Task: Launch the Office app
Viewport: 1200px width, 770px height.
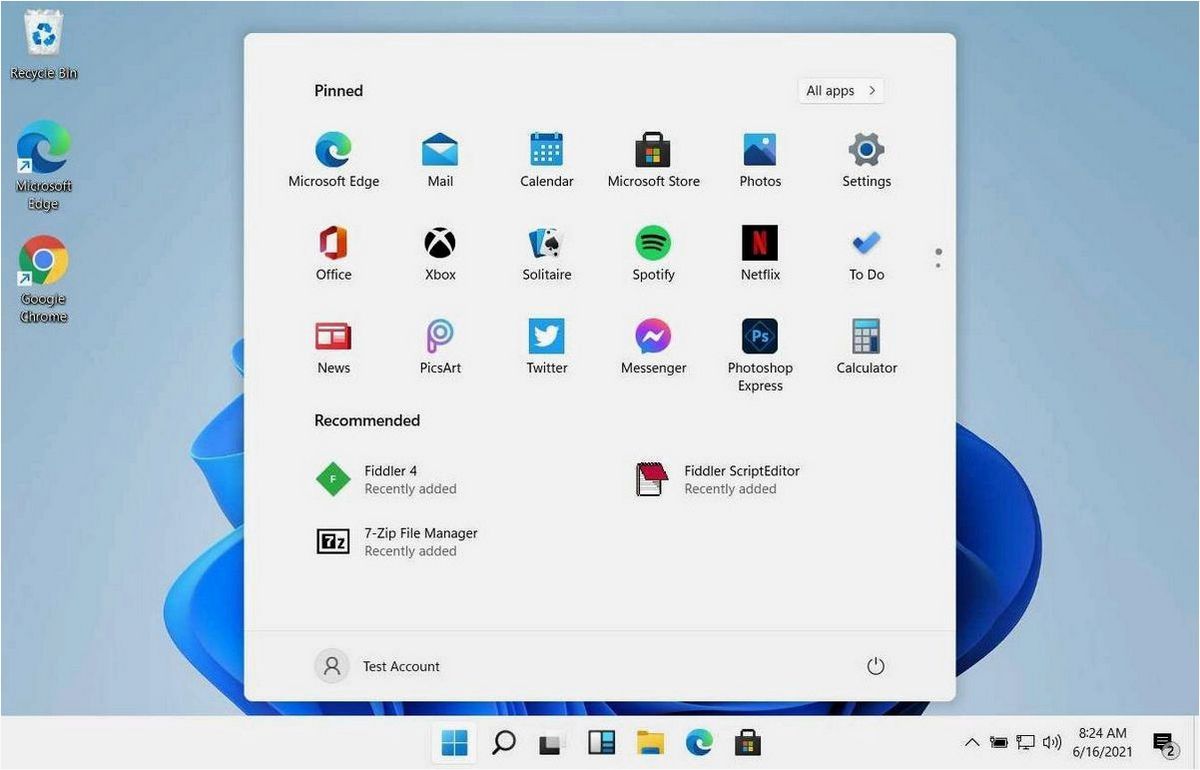Action: pos(334,253)
